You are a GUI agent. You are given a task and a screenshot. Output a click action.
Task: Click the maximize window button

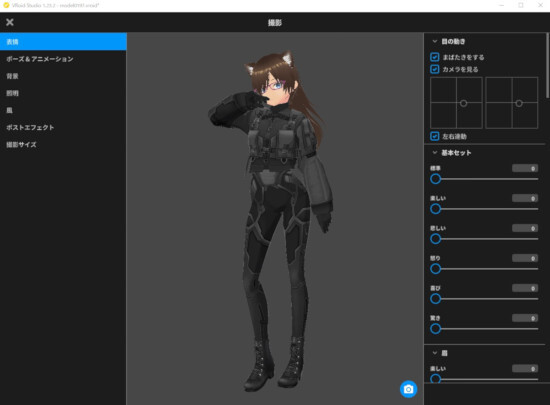[521, 5]
